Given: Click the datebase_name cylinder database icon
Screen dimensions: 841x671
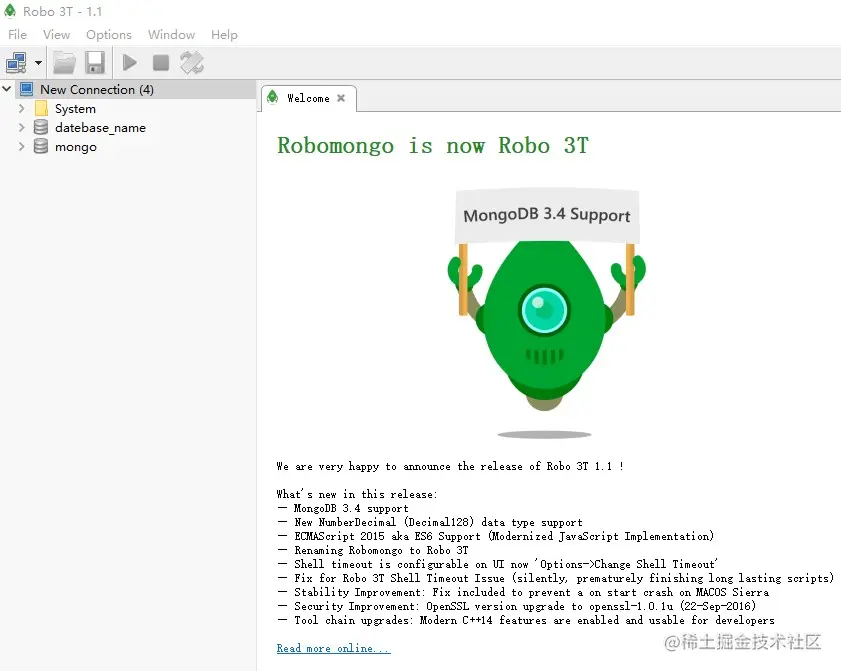Looking at the screenshot, I should click(x=41, y=127).
